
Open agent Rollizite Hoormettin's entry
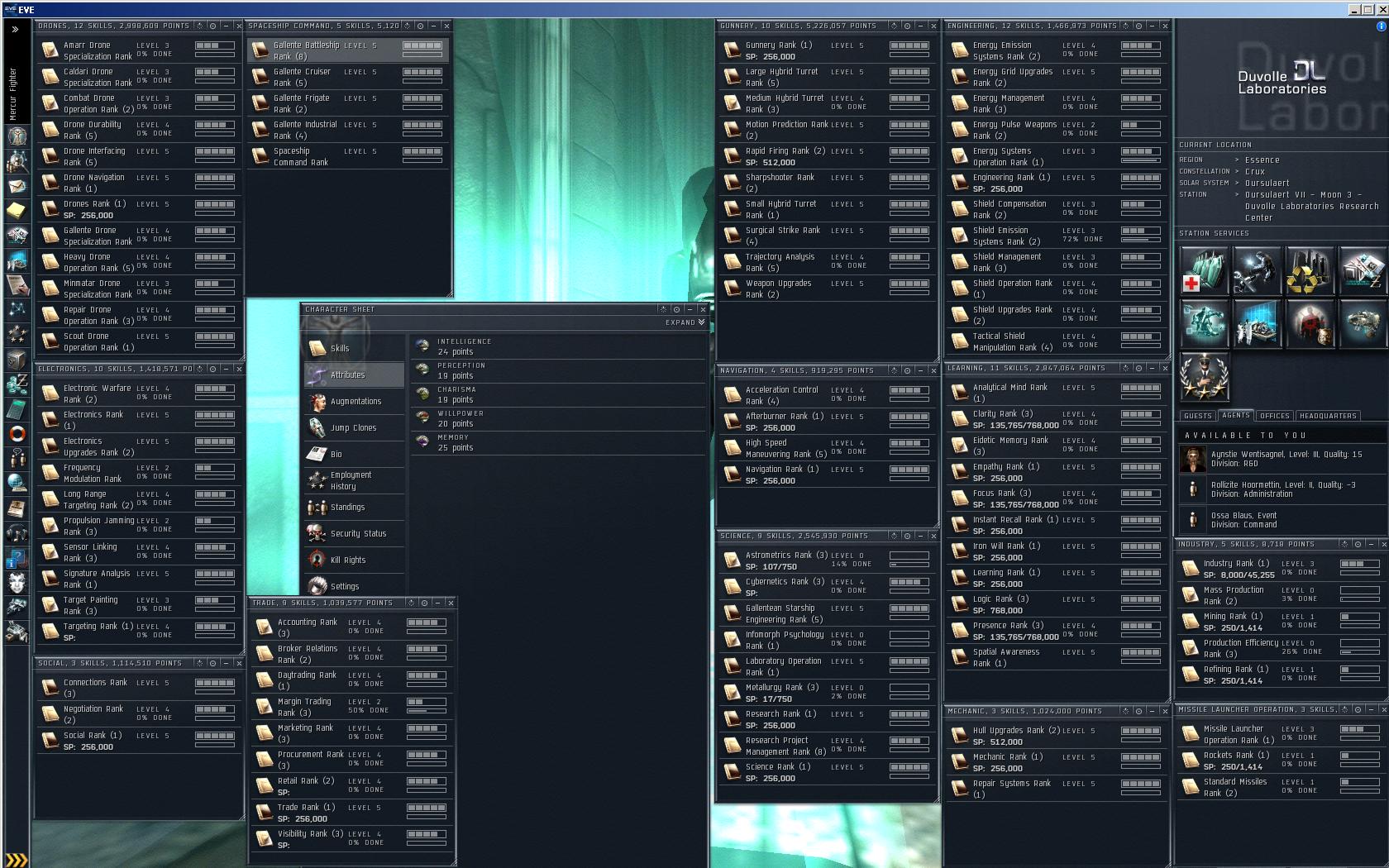(1282, 489)
